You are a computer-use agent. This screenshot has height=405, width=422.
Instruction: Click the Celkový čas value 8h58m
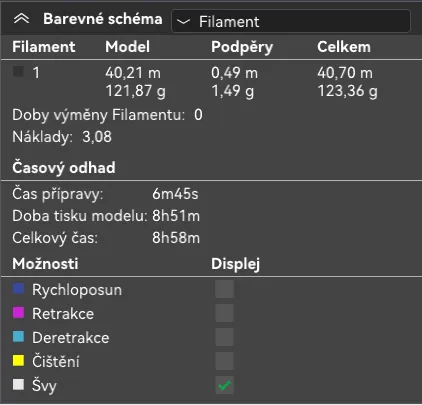(x=176, y=238)
